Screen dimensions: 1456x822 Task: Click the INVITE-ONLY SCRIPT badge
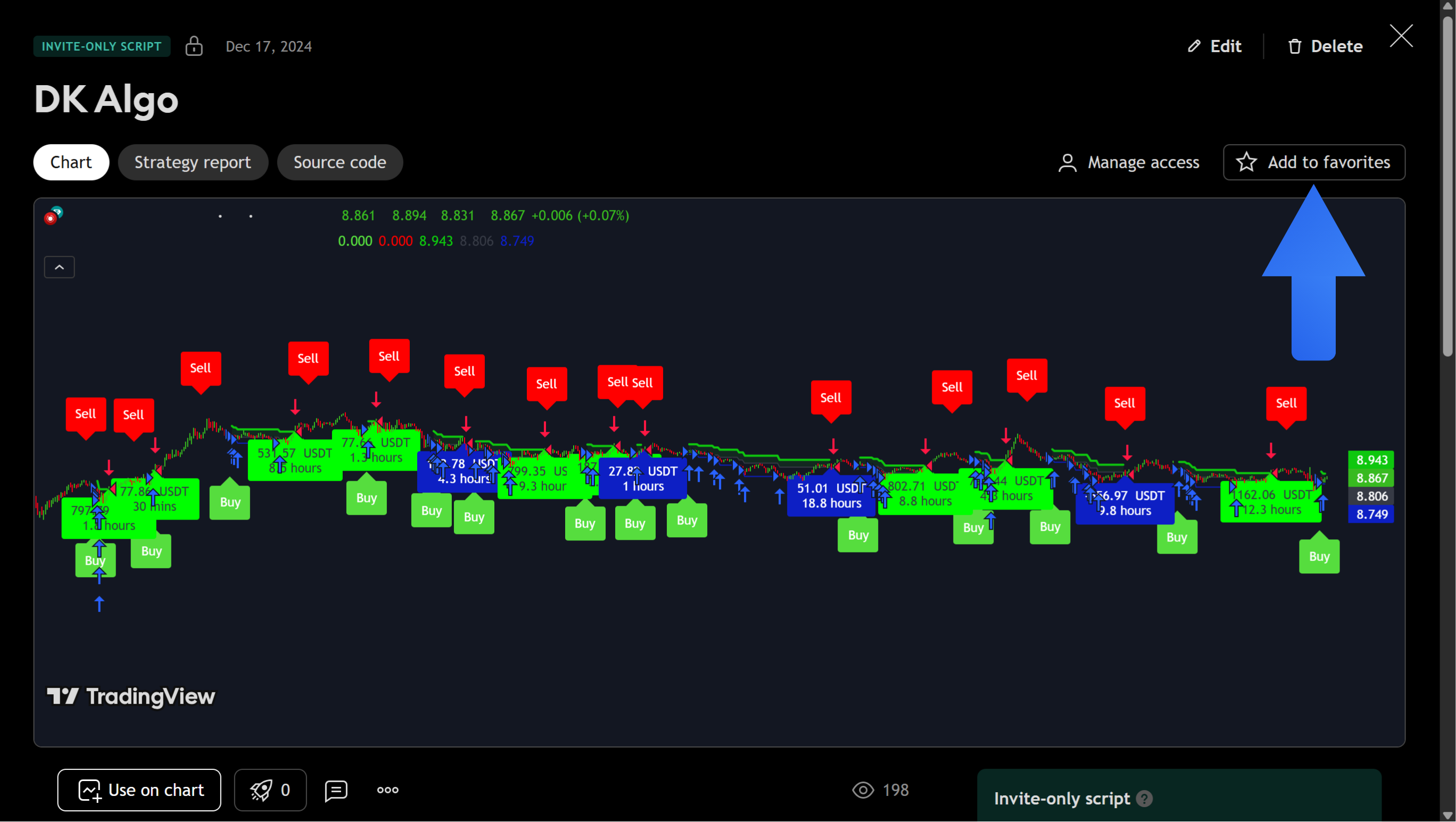pyautogui.click(x=101, y=46)
